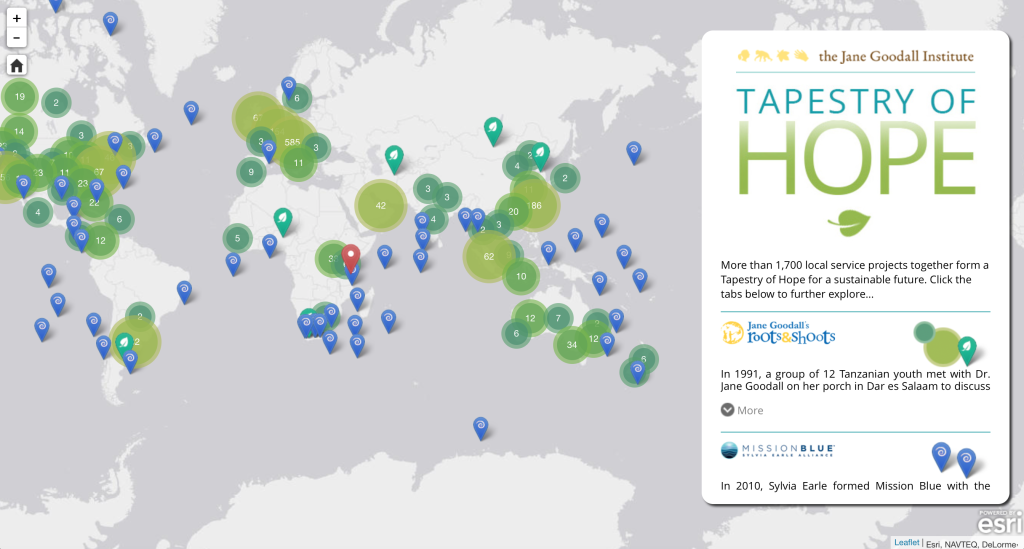This screenshot has width=1024, height=549.
Task: Zoom in using the plus button
Action: coord(16,18)
